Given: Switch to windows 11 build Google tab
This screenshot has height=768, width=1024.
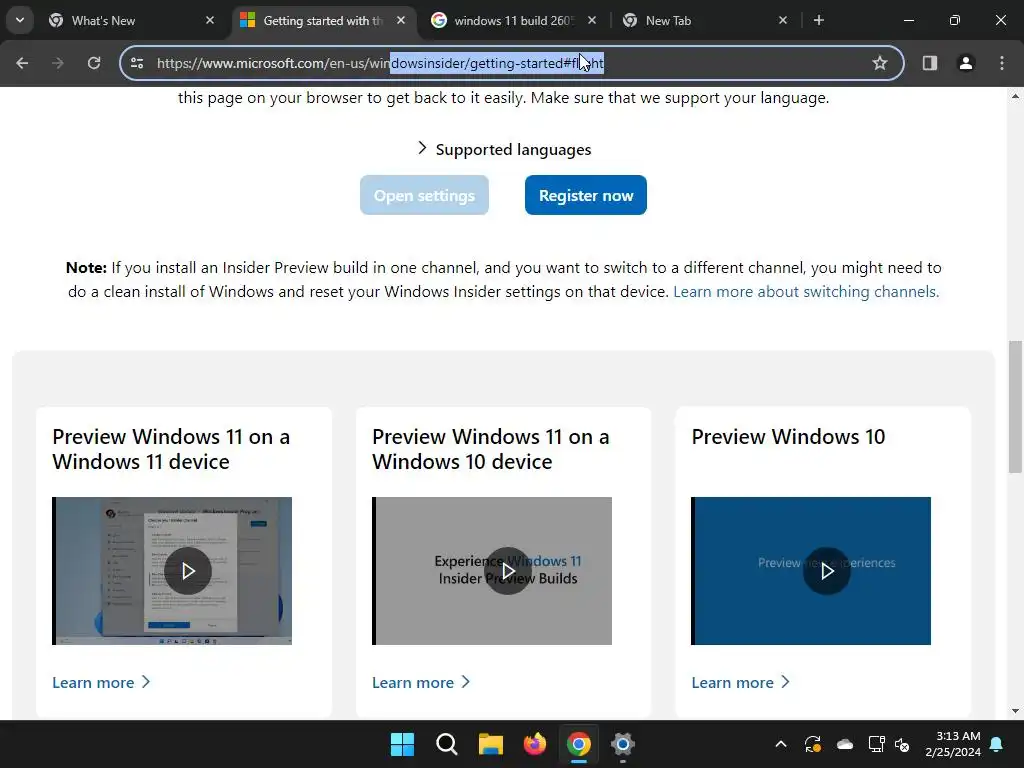Looking at the screenshot, I should 515,21.
